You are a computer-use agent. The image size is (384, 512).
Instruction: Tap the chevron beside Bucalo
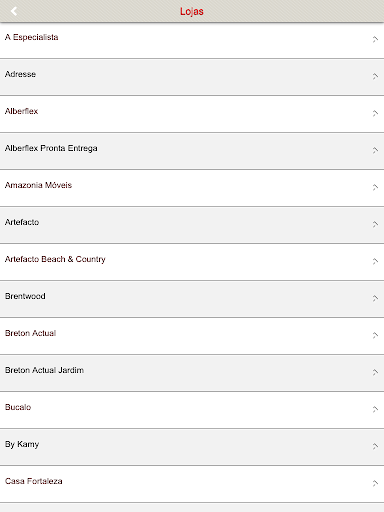pyautogui.click(x=375, y=409)
